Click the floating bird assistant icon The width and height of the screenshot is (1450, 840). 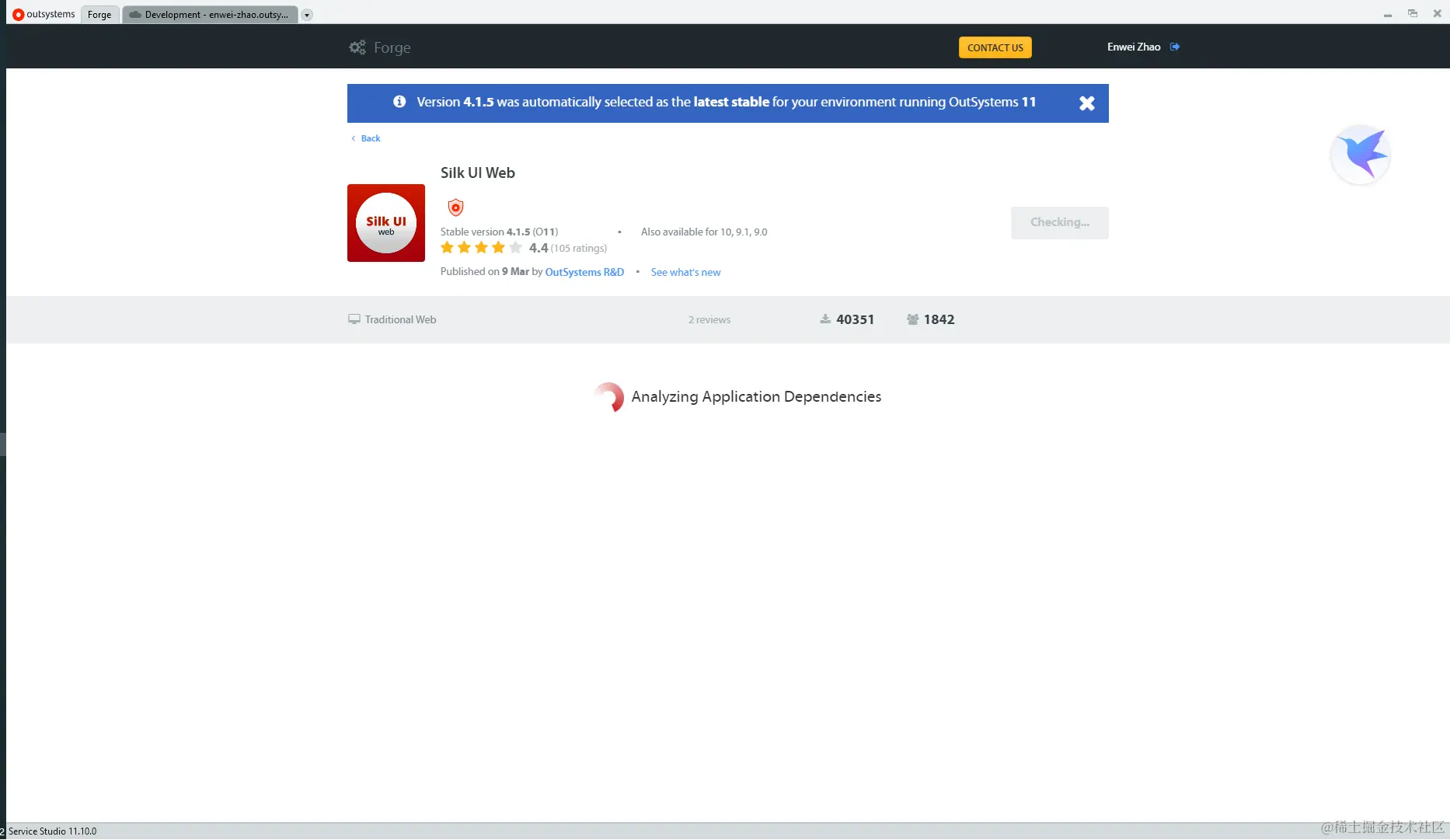(1361, 155)
